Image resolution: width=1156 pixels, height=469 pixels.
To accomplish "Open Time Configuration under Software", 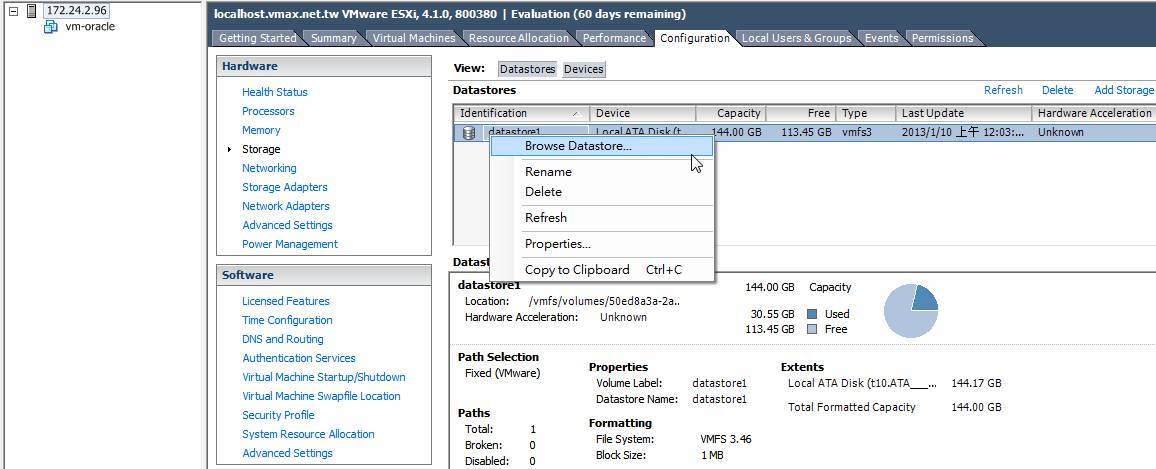I will (x=288, y=320).
